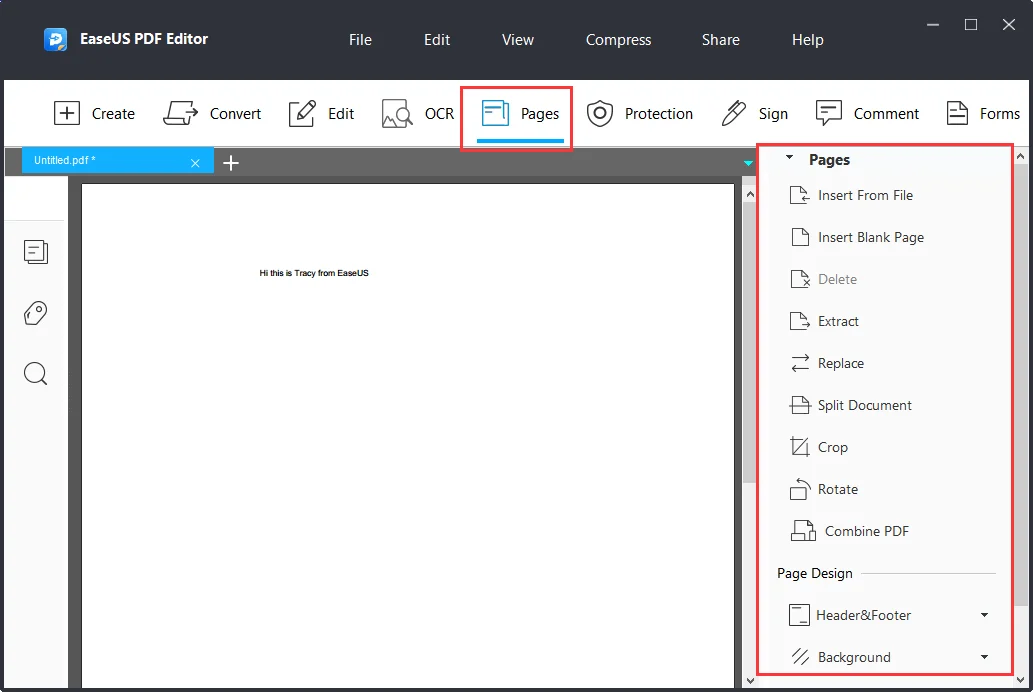Click the text 'Hi this is Tracy from EaseUS'
1033x692 pixels.
pos(314,273)
